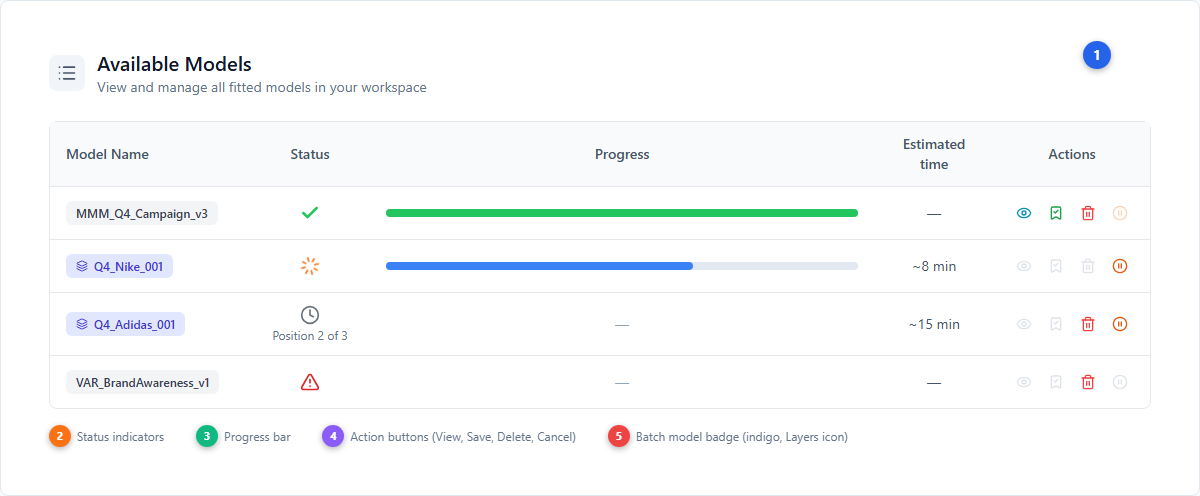Click the save icon in VAR_BrandAwareness_v1 row

coord(1056,382)
